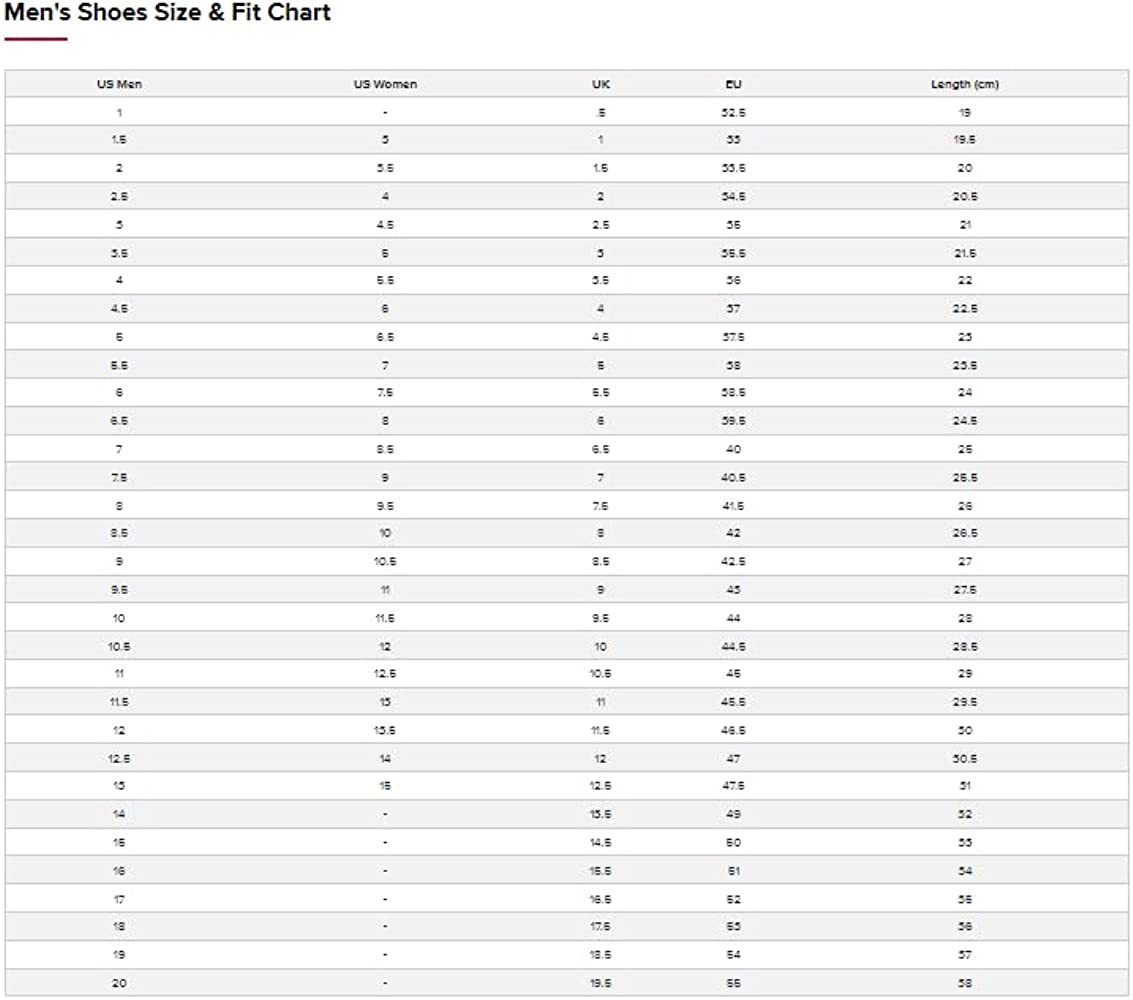Click the EU value 47 cell
Screen dimensions: 1133x1000
coord(733,759)
